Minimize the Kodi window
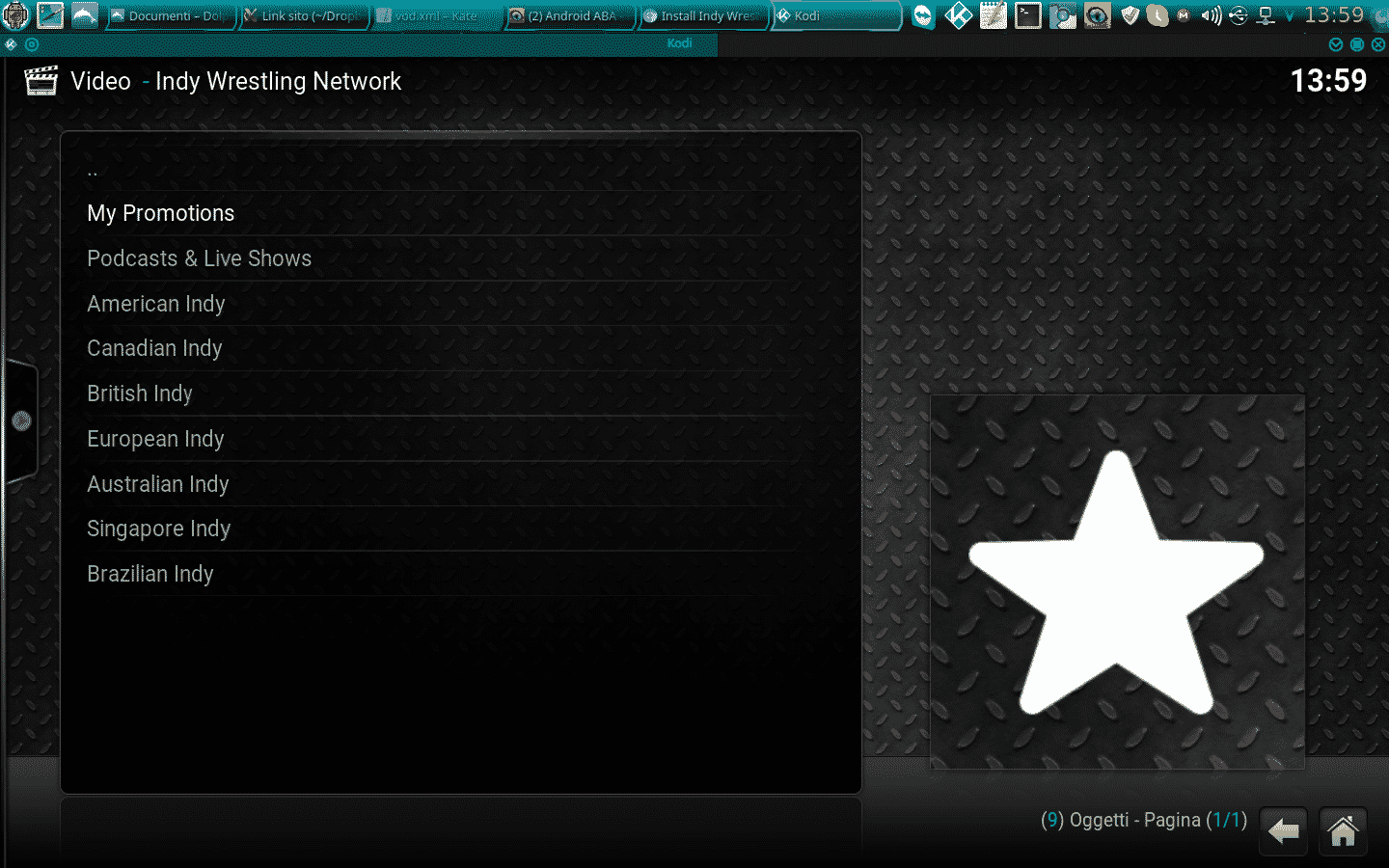 click(x=1336, y=44)
